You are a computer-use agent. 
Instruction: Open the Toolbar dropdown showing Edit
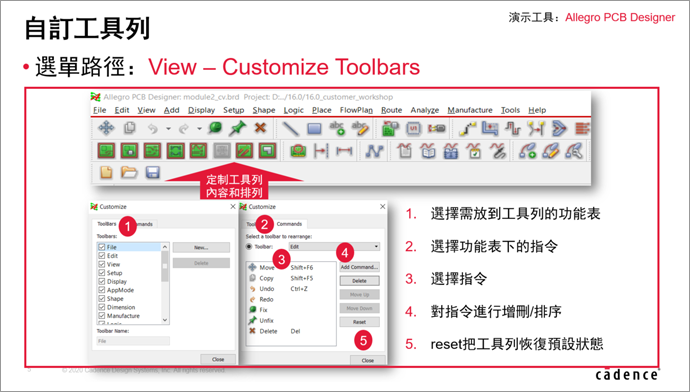tap(334, 246)
